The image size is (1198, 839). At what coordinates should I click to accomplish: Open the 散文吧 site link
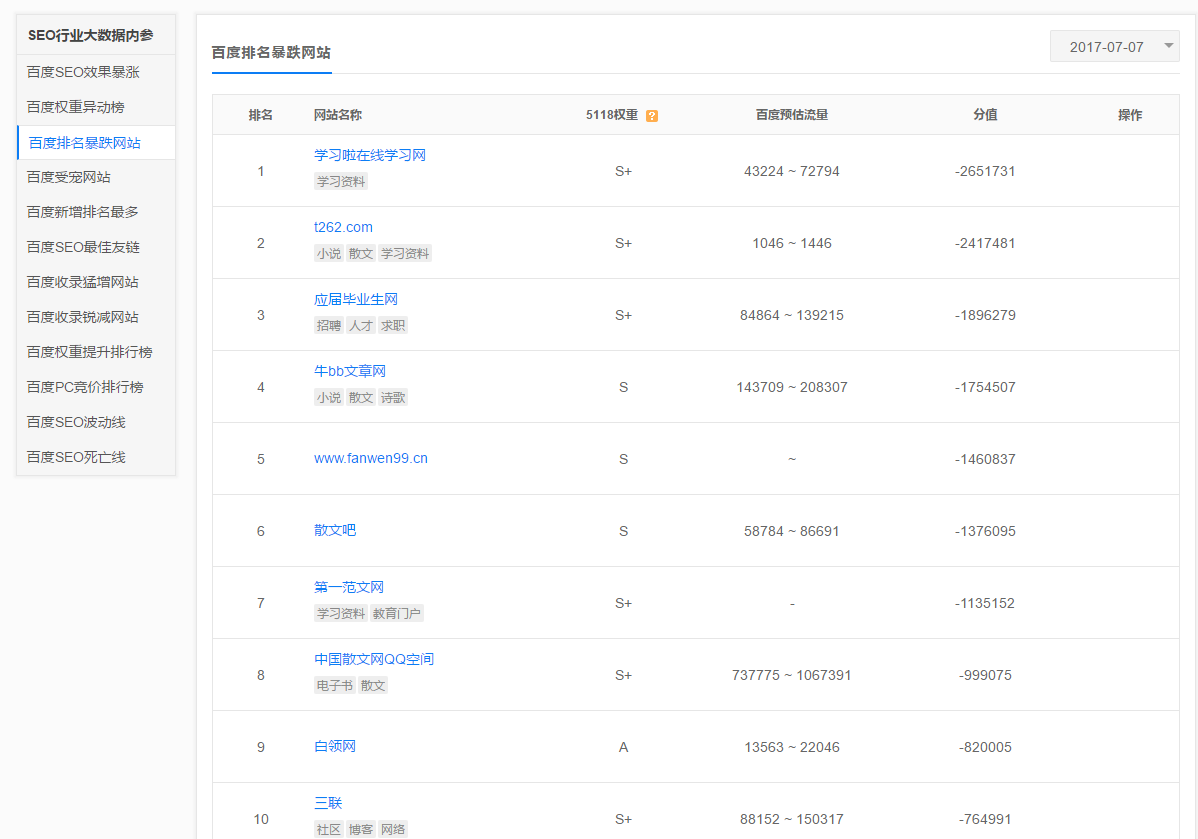point(335,530)
